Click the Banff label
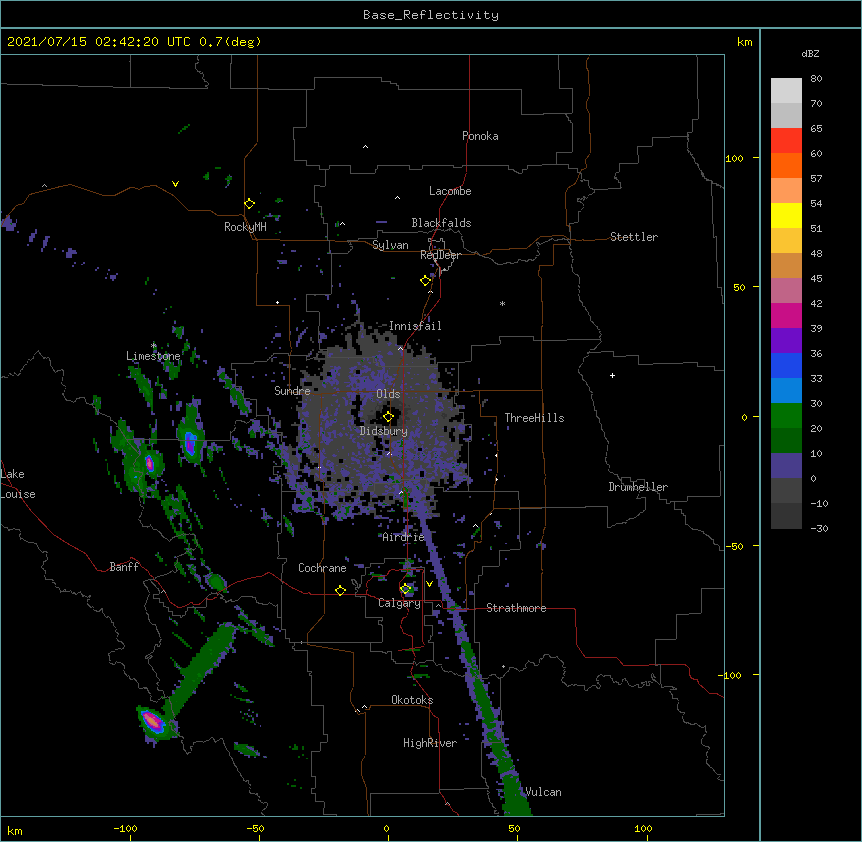The image size is (862, 842). click(x=124, y=567)
